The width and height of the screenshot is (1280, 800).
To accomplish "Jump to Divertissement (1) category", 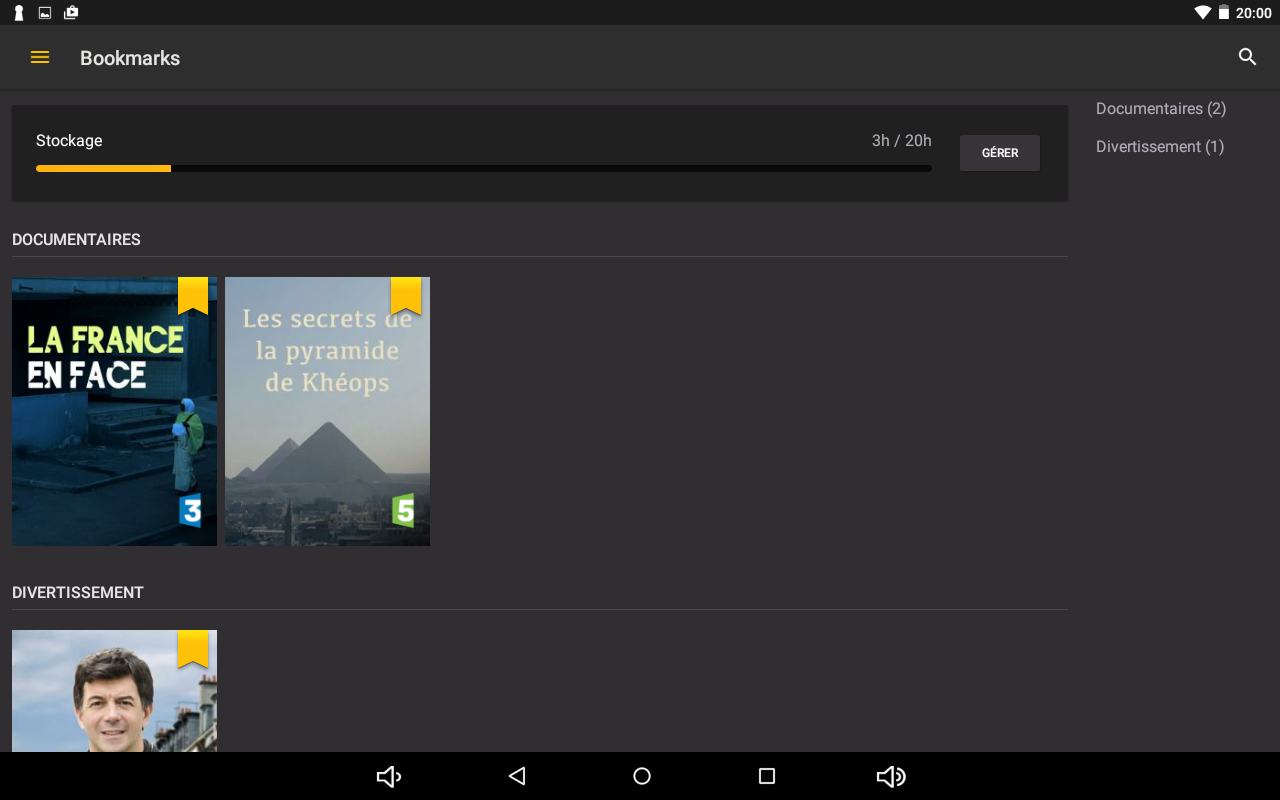I will pos(1160,146).
